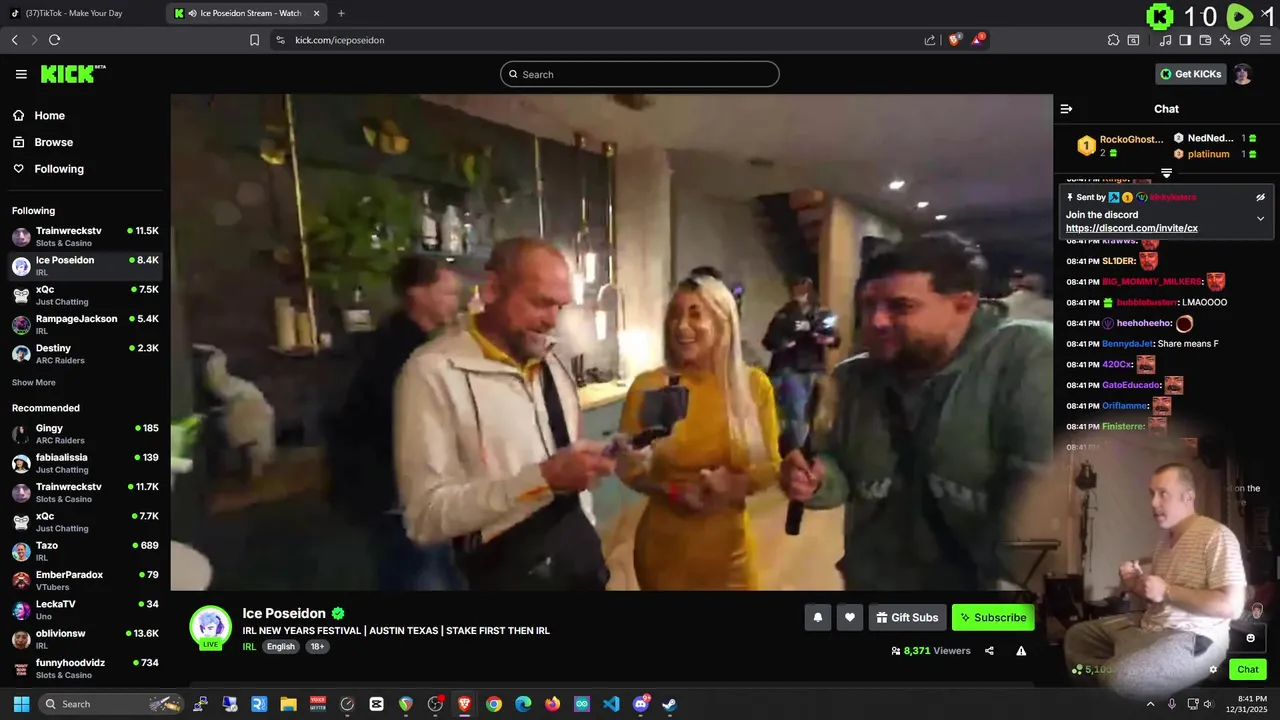The height and width of the screenshot is (720, 1280).
Task: Open LeckaTV in the Recommended list
Action: click(85, 610)
